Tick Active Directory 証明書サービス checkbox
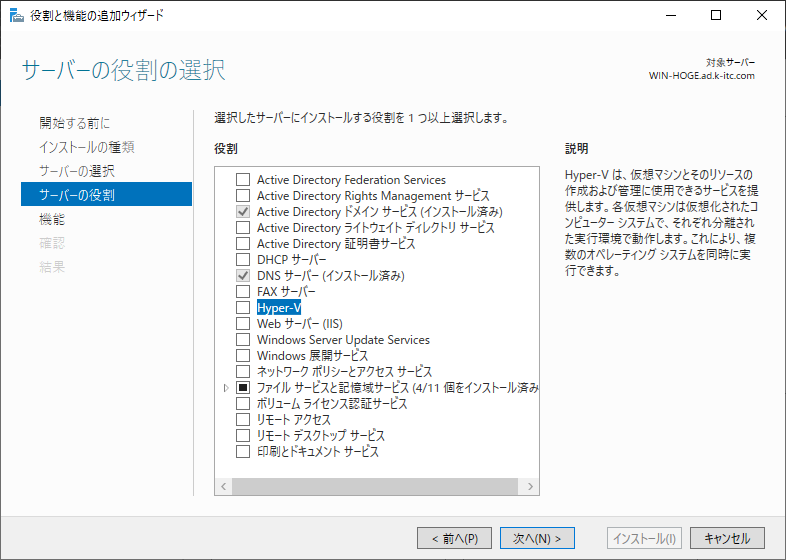786x560 pixels. (243, 244)
